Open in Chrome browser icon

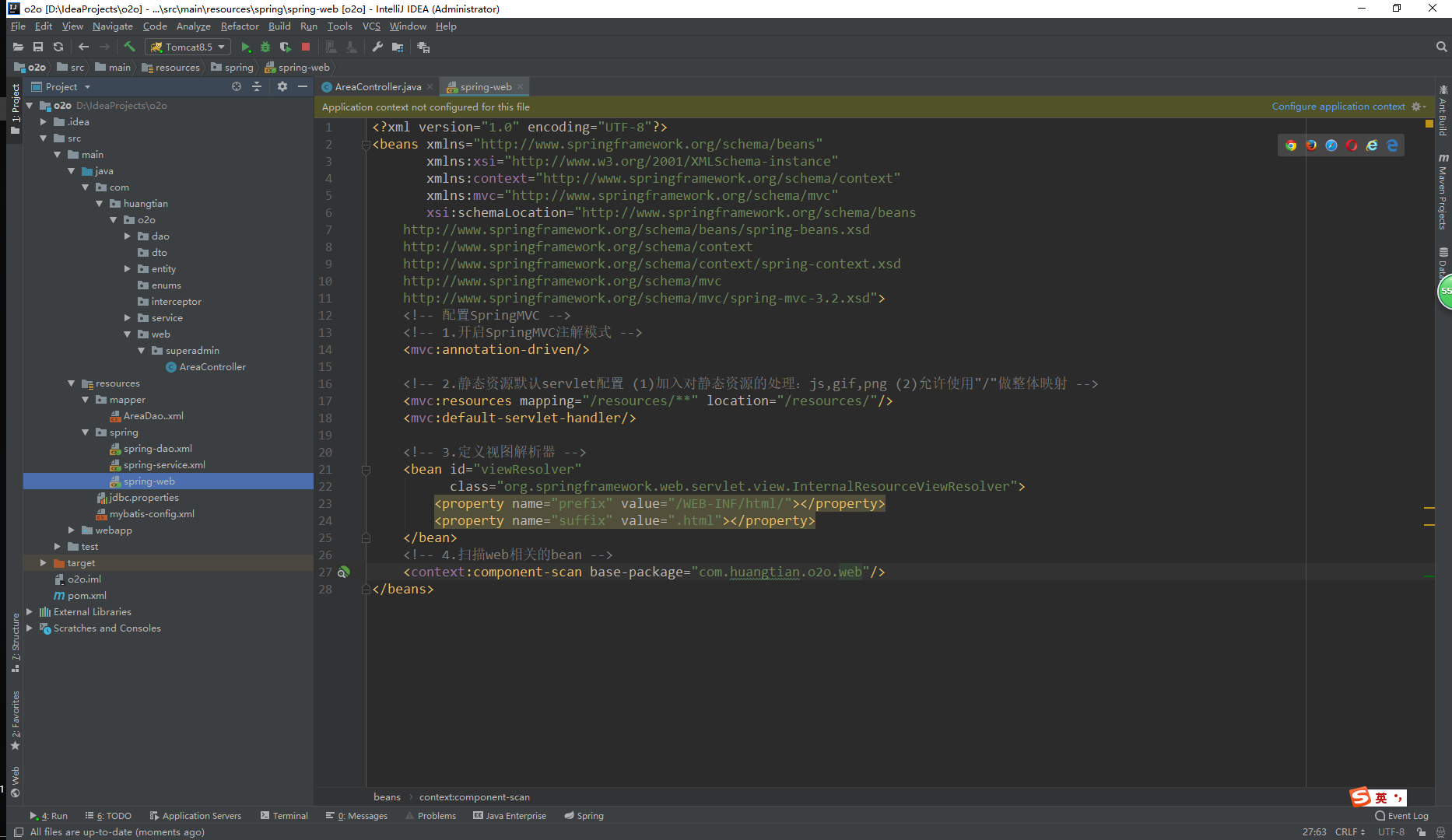point(1291,145)
